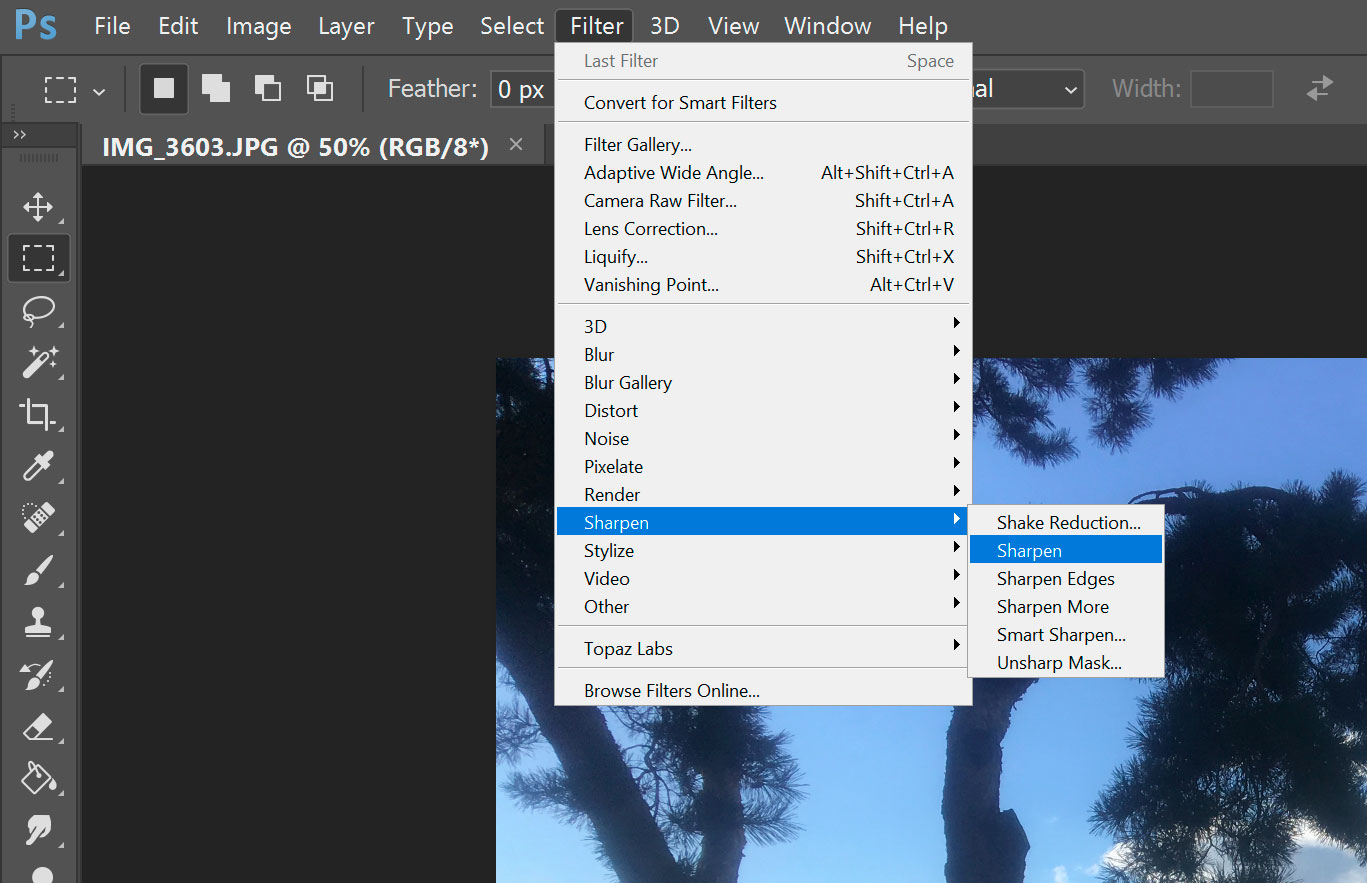Select the Clone Stamp tool
This screenshot has height=883, width=1367.
[x=39, y=622]
